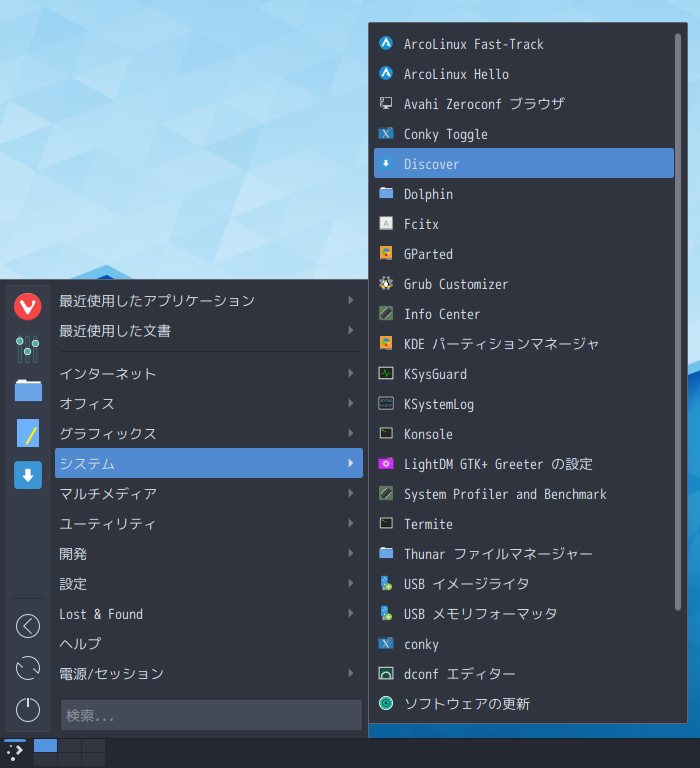This screenshot has height=768, width=700.
Task: Expand 最近使用したアプリケーション submenu arrow
Action: tap(351, 300)
